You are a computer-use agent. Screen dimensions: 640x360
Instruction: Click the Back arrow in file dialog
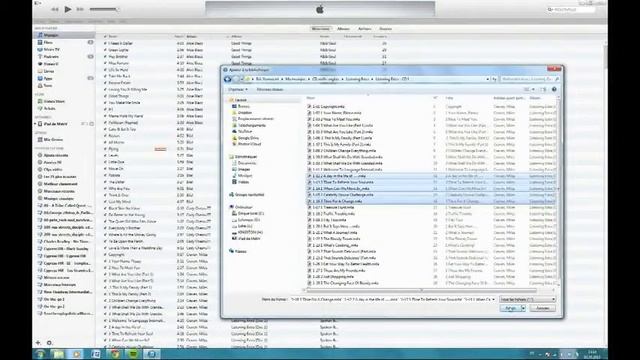click(228, 79)
